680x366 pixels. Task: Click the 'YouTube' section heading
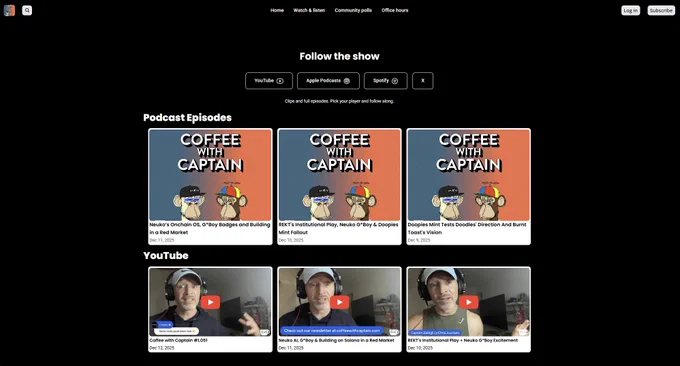(x=166, y=255)
